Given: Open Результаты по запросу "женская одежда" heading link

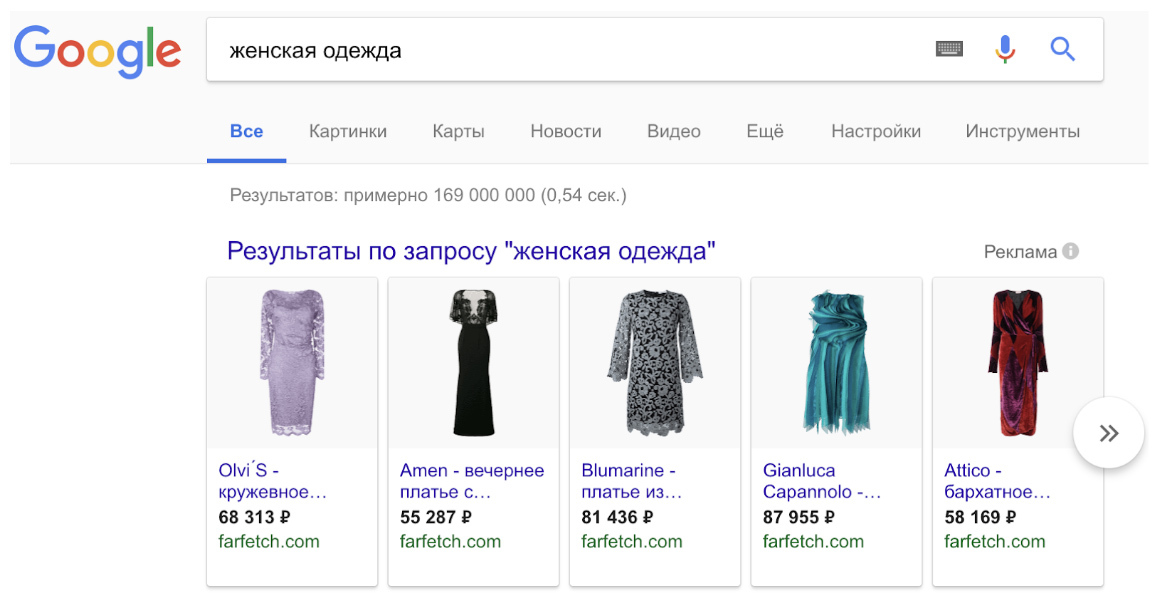Looking at the screenshot, I should coord(471,251).
